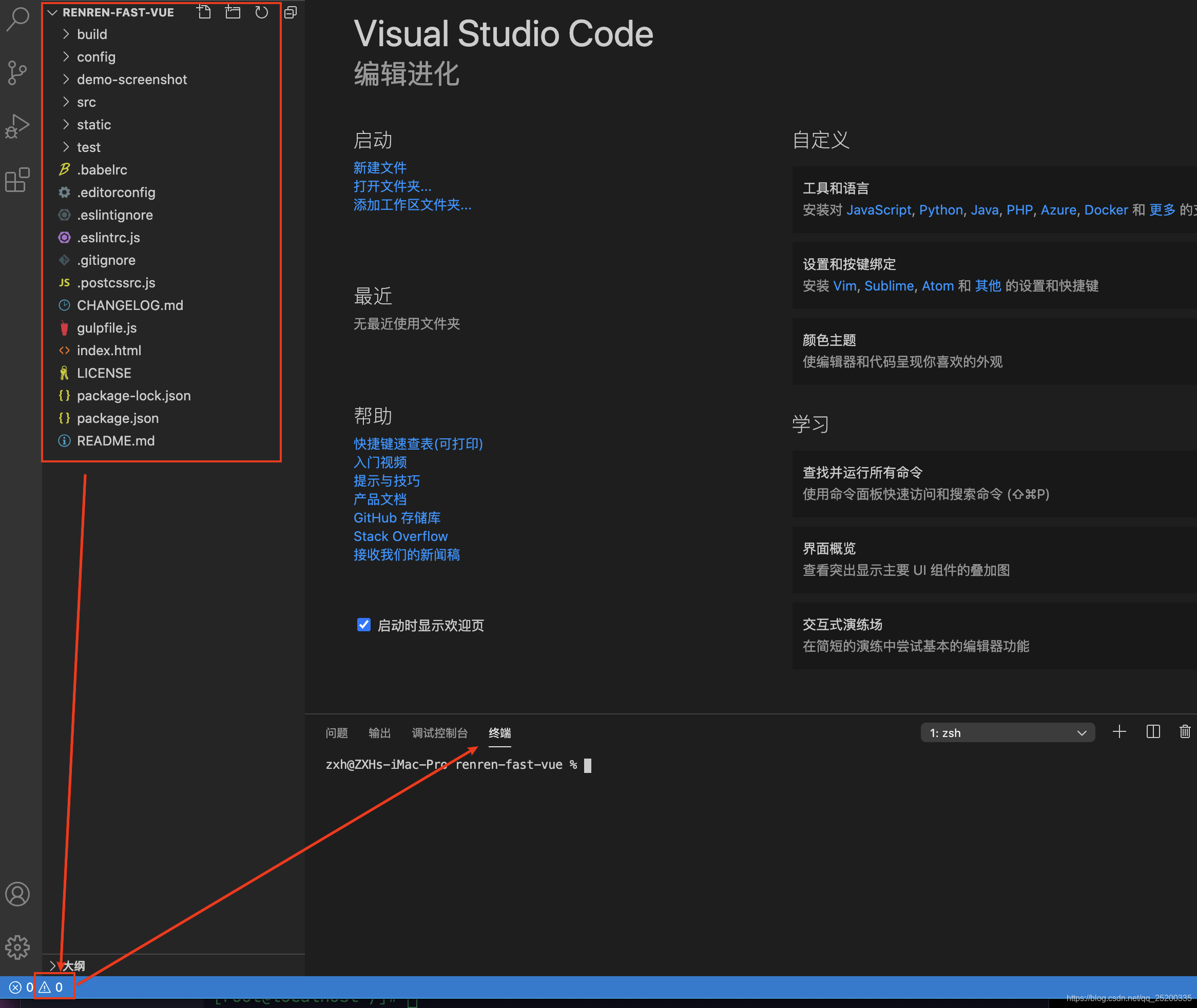Open the 快捷键速查表(可打印) link
This screenshot has height=1008, width=1197.
tap(418, 443)
